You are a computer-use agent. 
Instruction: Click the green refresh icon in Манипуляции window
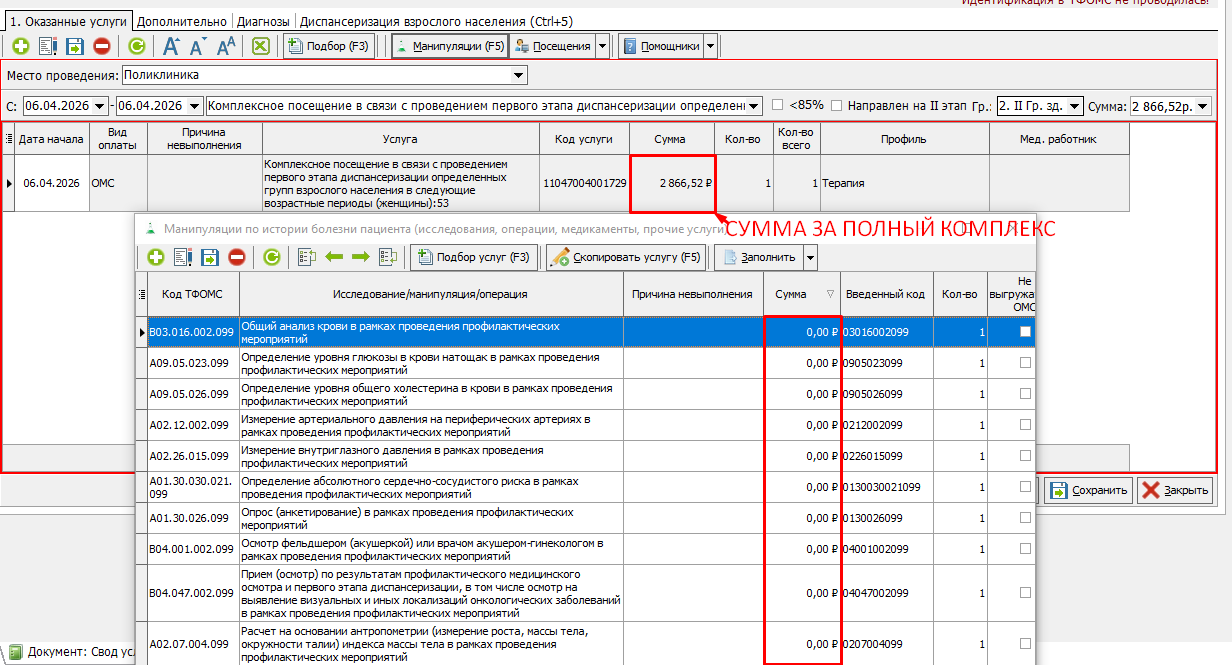click(271, 257)
